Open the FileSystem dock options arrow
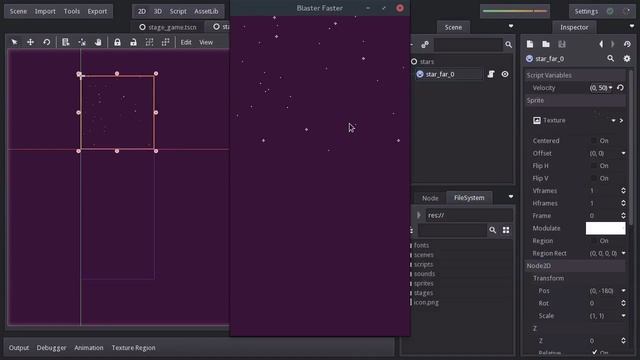Screen dimensions: 640x360 click(511, 197)
